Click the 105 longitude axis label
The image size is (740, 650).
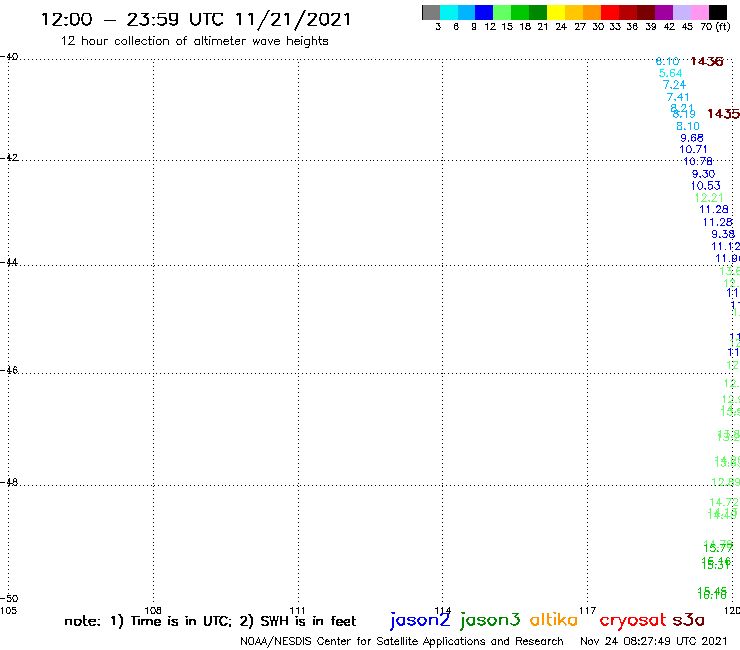[x=8, y=610]
